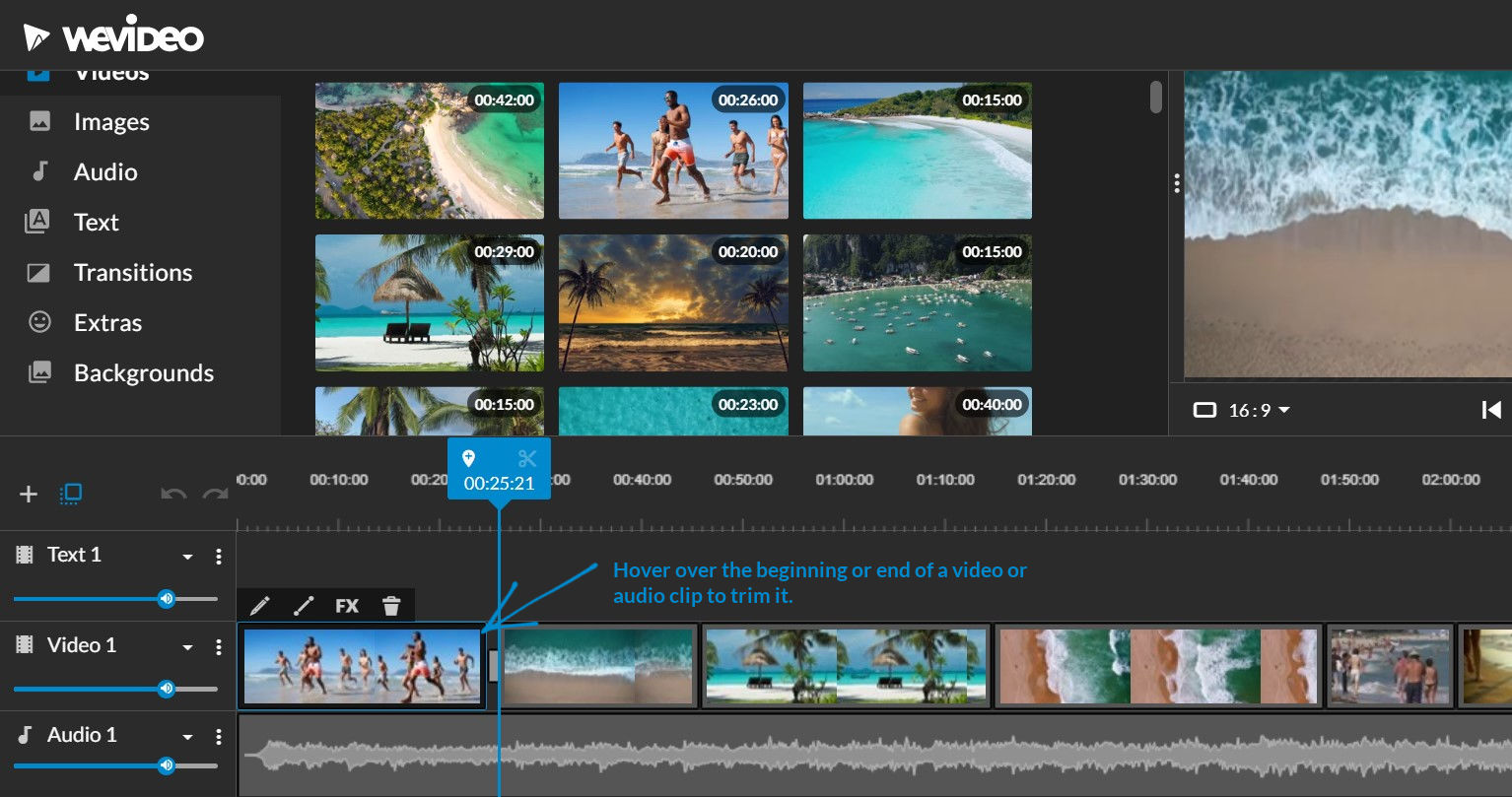This screenshot has height=797, width=1512.
Task: Go to the Audio library section
Action: (x=104, y=172)
